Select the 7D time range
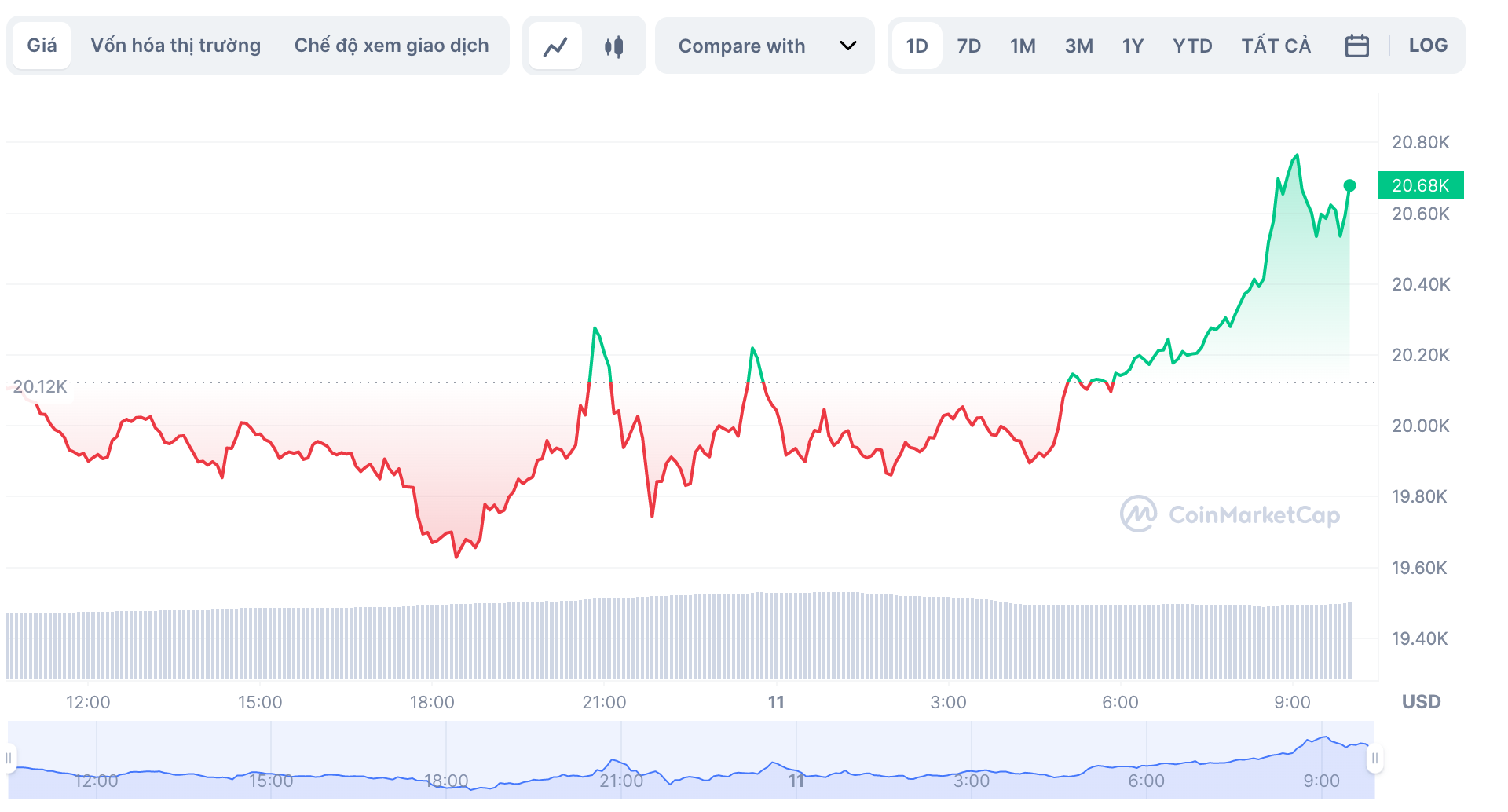Screen dimensions: 1508x812 tap(969, 46)
